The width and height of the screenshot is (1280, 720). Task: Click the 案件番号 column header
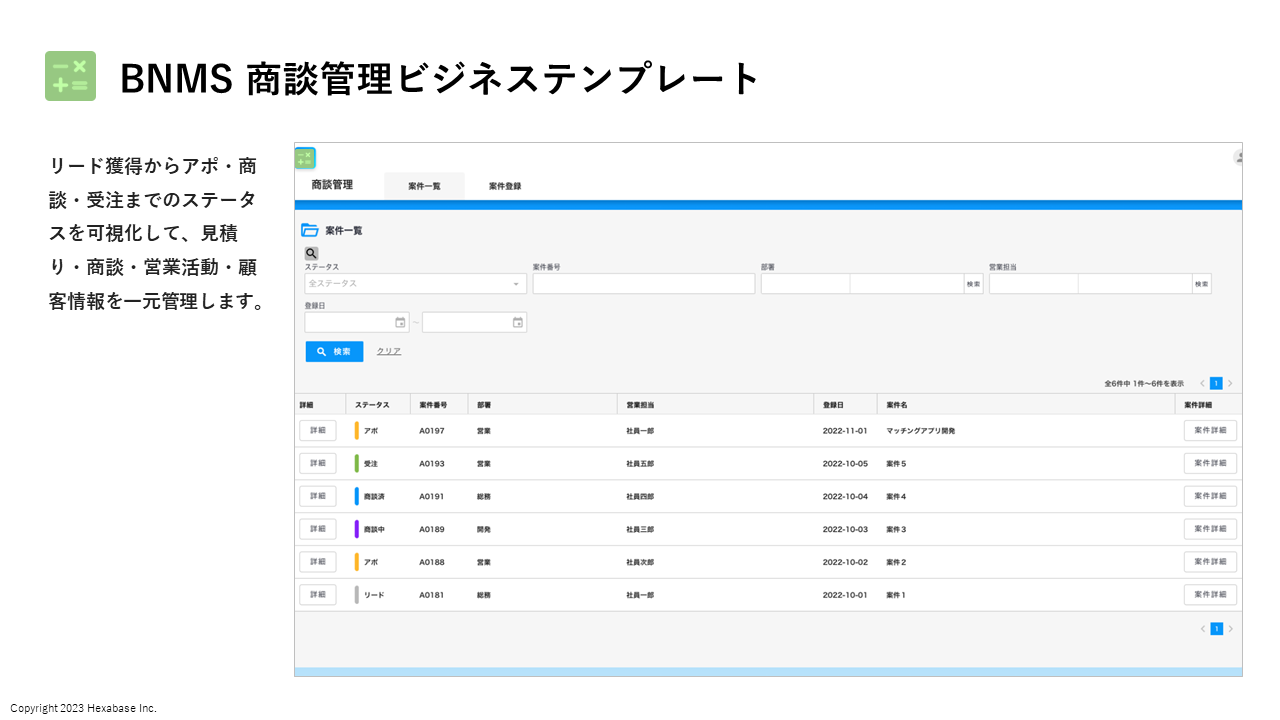tap(433, 405)
